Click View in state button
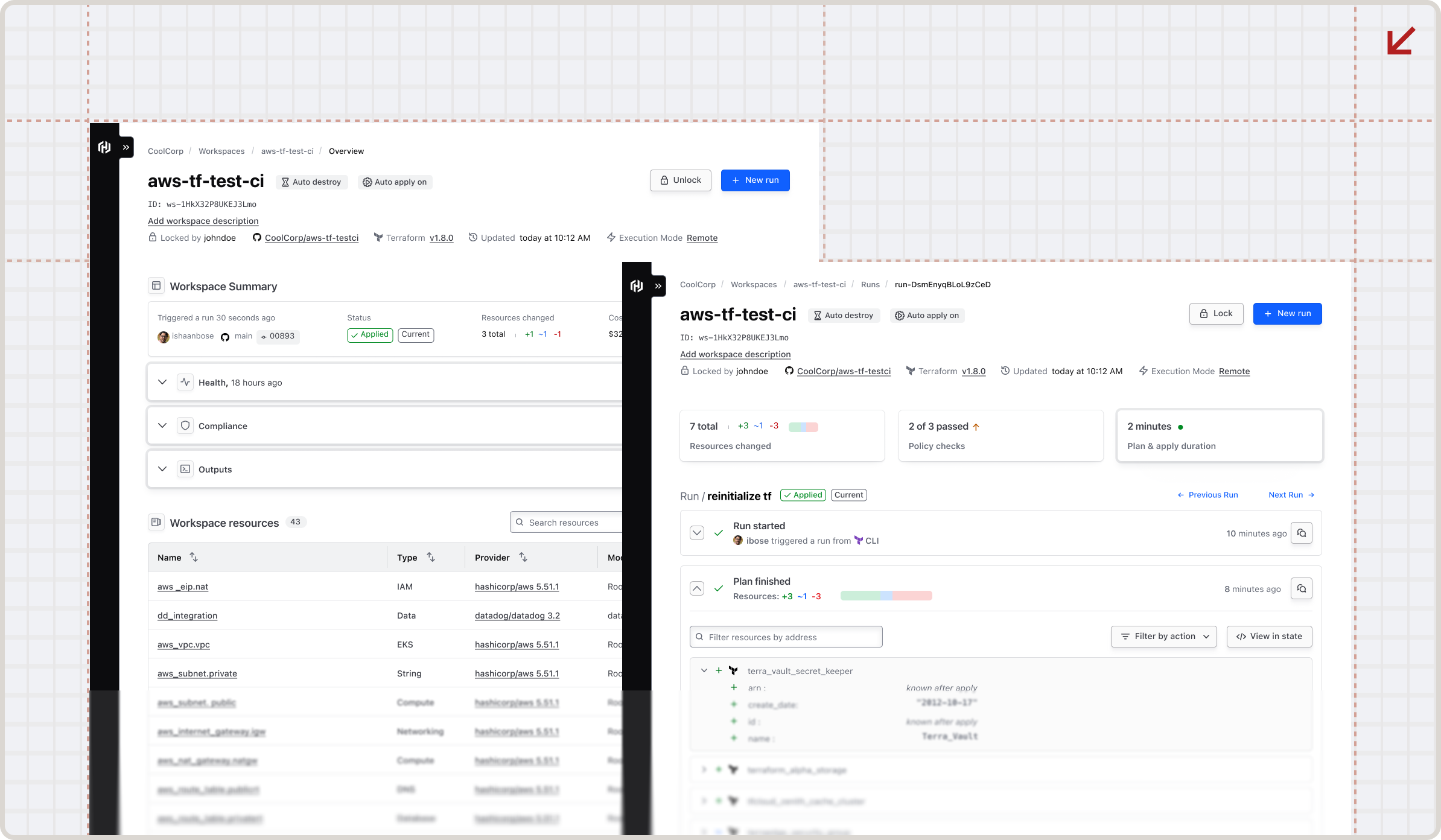 click(1269, 637)
